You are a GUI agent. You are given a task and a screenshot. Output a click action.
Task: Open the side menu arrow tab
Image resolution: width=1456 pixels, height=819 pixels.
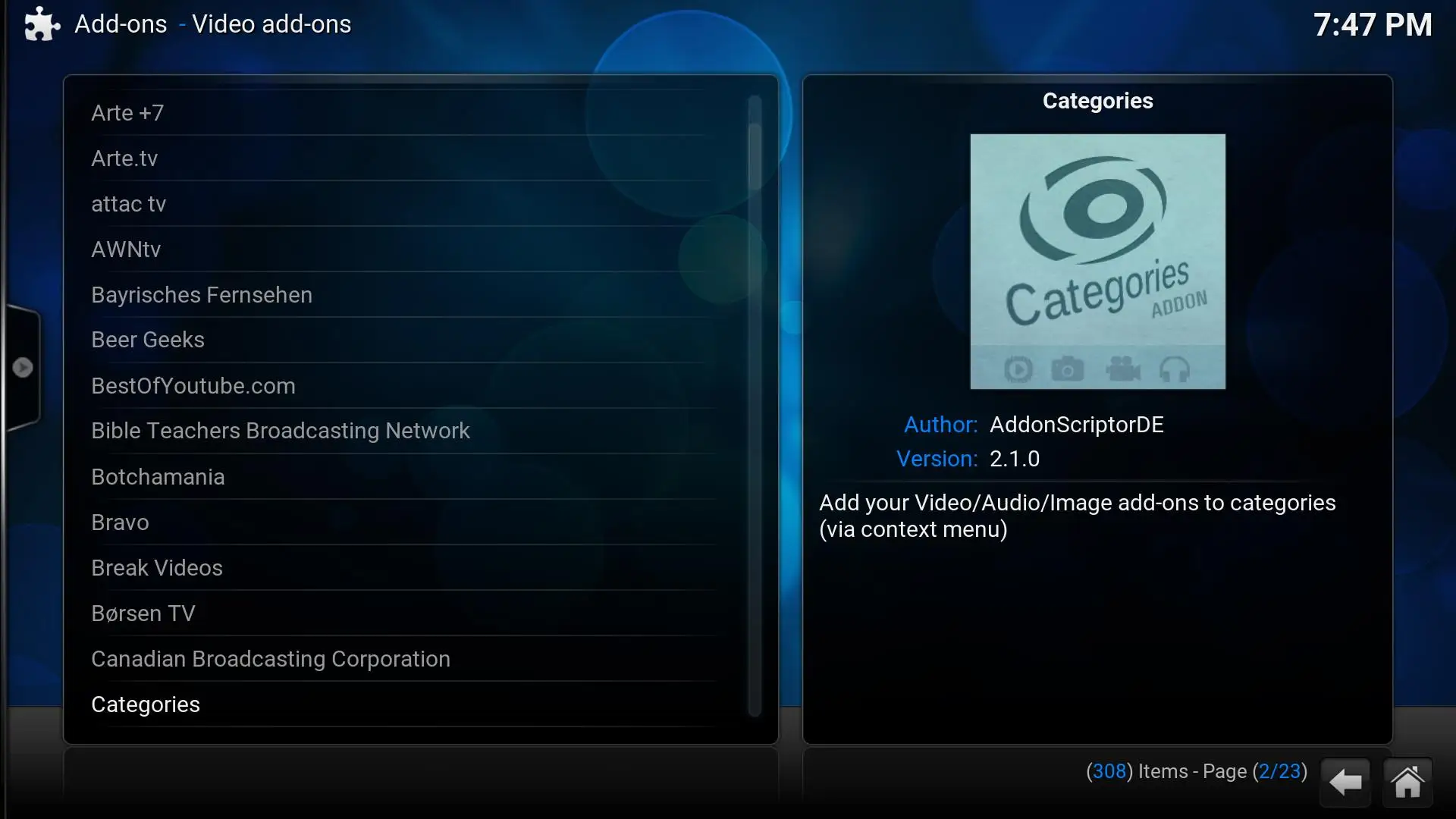(x=23, y=368)
